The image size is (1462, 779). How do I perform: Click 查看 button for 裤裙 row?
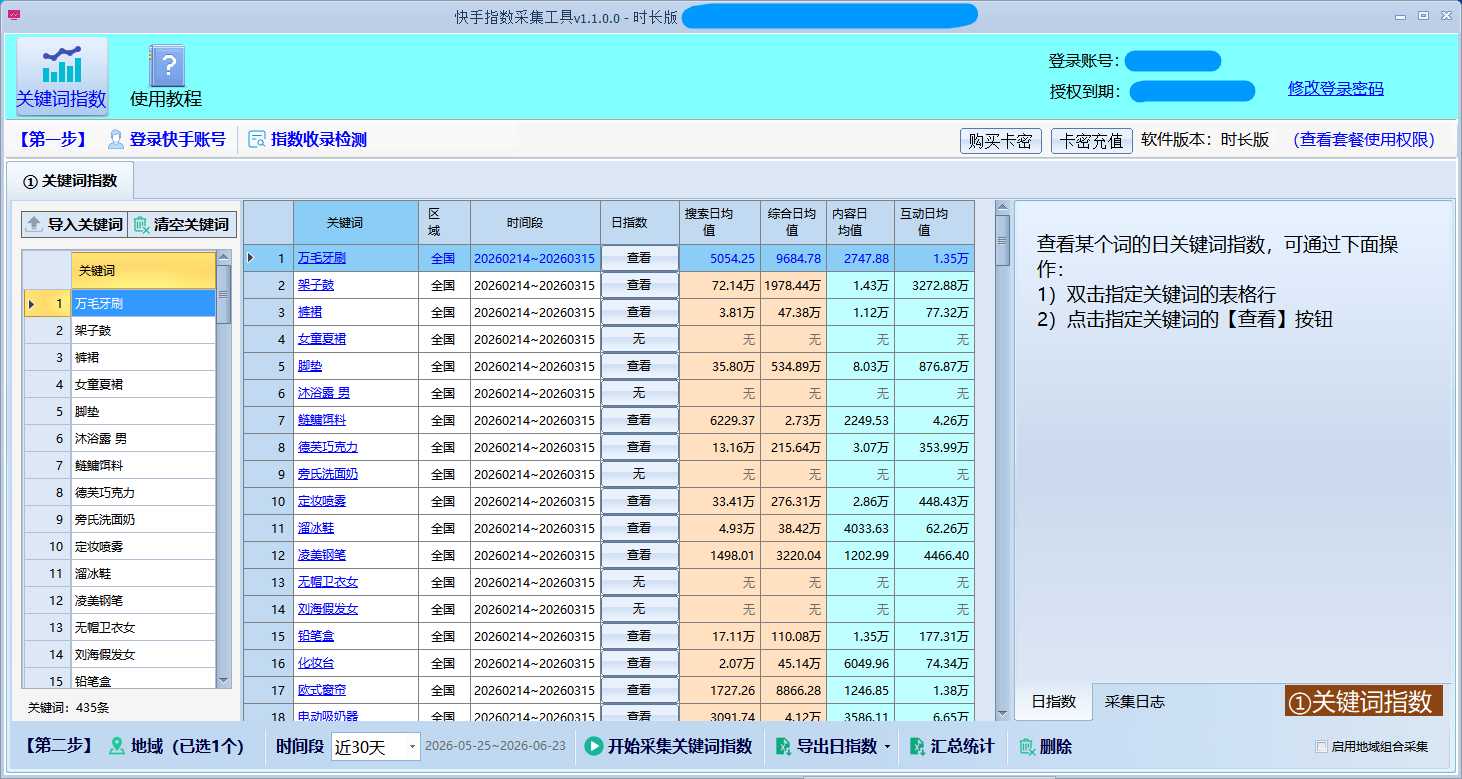click(639, 312)
